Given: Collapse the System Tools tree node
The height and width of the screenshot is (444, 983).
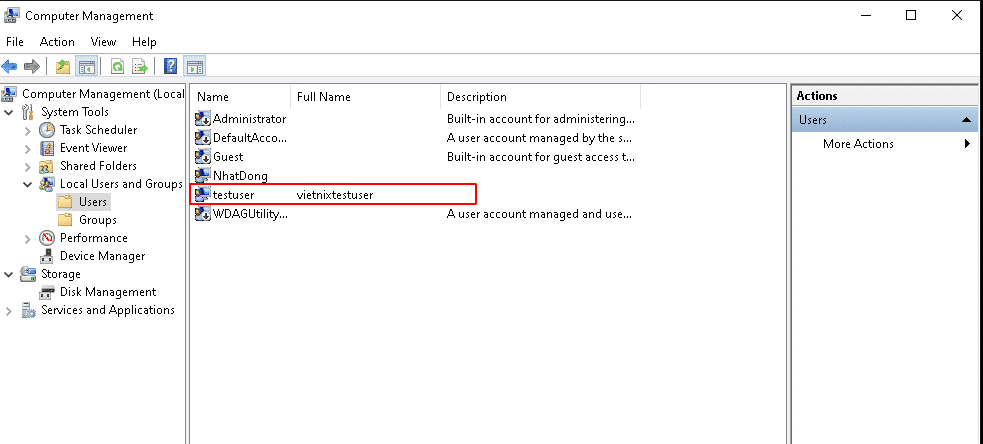Looking at the screenshot, I should (8, 112).
